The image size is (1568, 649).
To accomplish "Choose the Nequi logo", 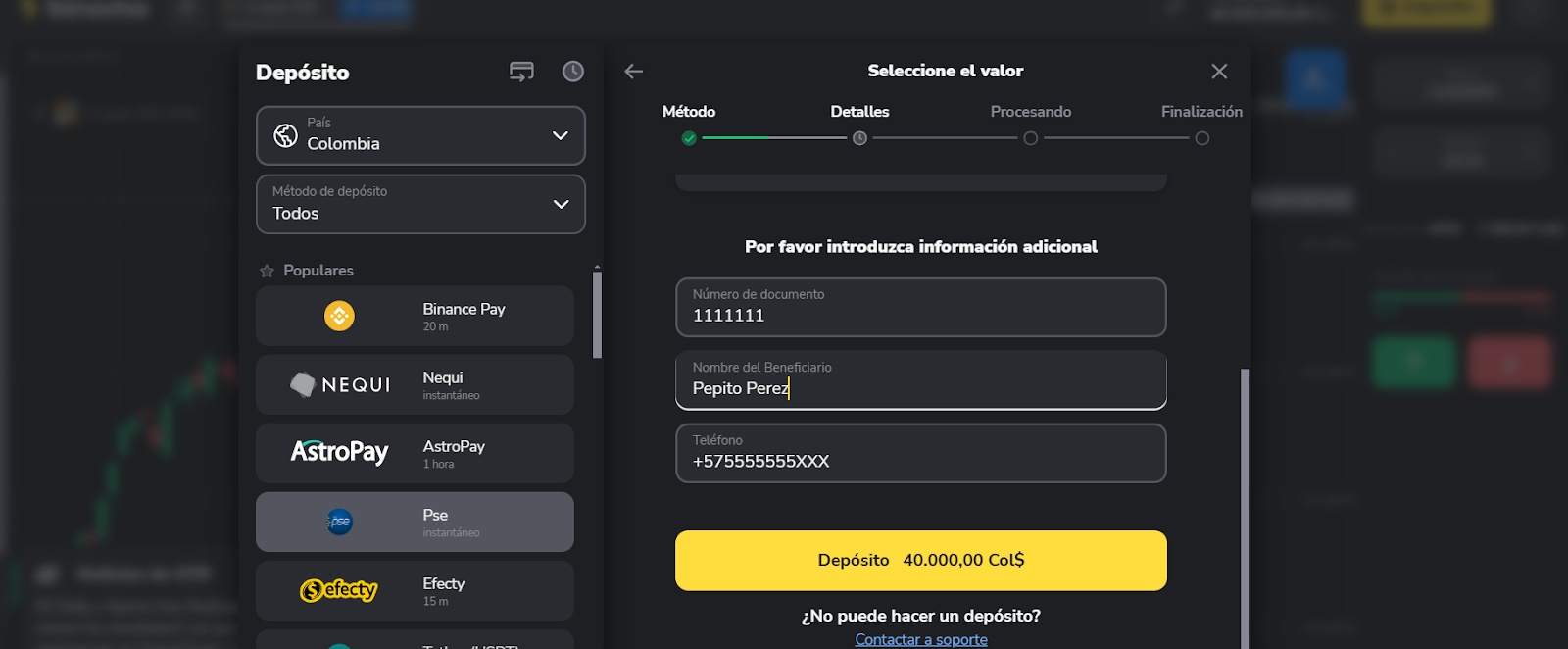I will 340,384.
